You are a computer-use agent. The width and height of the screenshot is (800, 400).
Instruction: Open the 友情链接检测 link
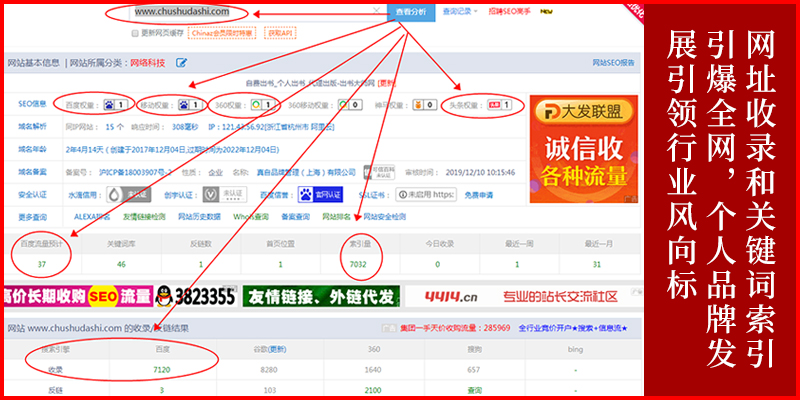coord(143,216)
